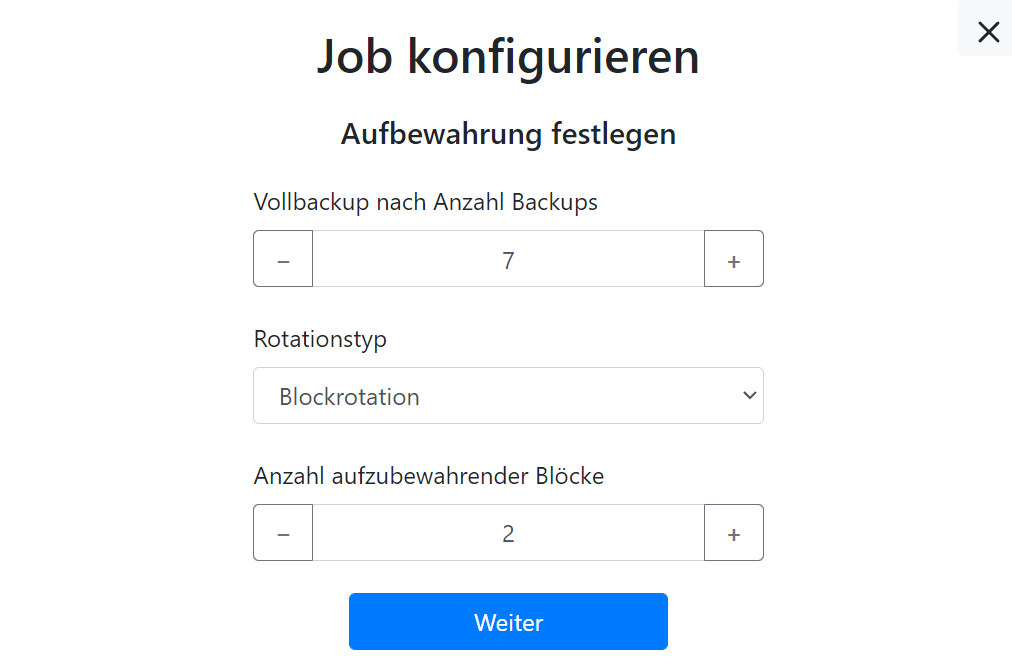Click the Job konfigurieren heading
The image size is (1012, 672).
508,56
